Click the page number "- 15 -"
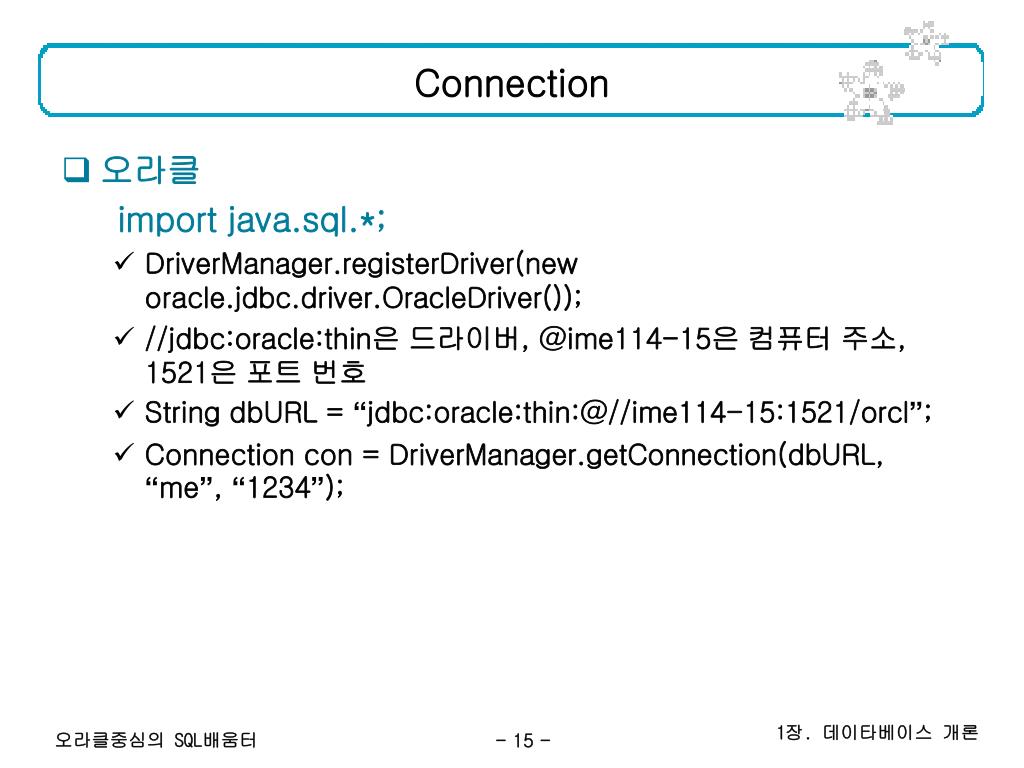The width and height of the screenshot is (1024, 768). (x=523, y=741)
